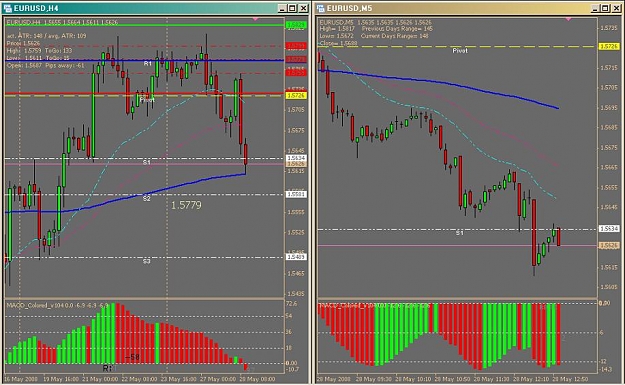
Task: Select the Pivot label in H4 chart
Action: click(147, 100)
